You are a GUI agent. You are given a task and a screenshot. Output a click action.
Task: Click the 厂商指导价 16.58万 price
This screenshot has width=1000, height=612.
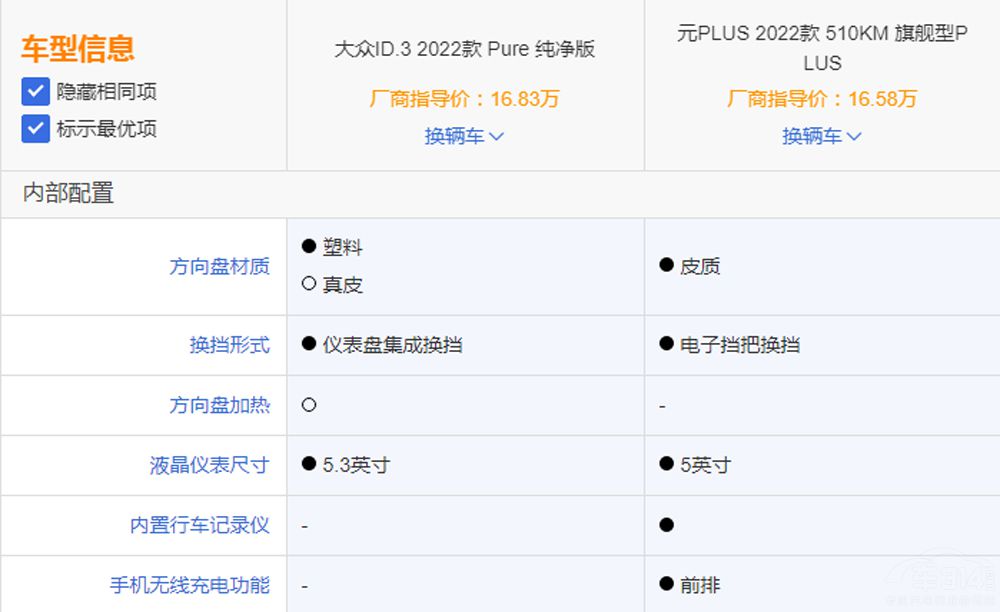pyautogui.click(x=822, y=99)
